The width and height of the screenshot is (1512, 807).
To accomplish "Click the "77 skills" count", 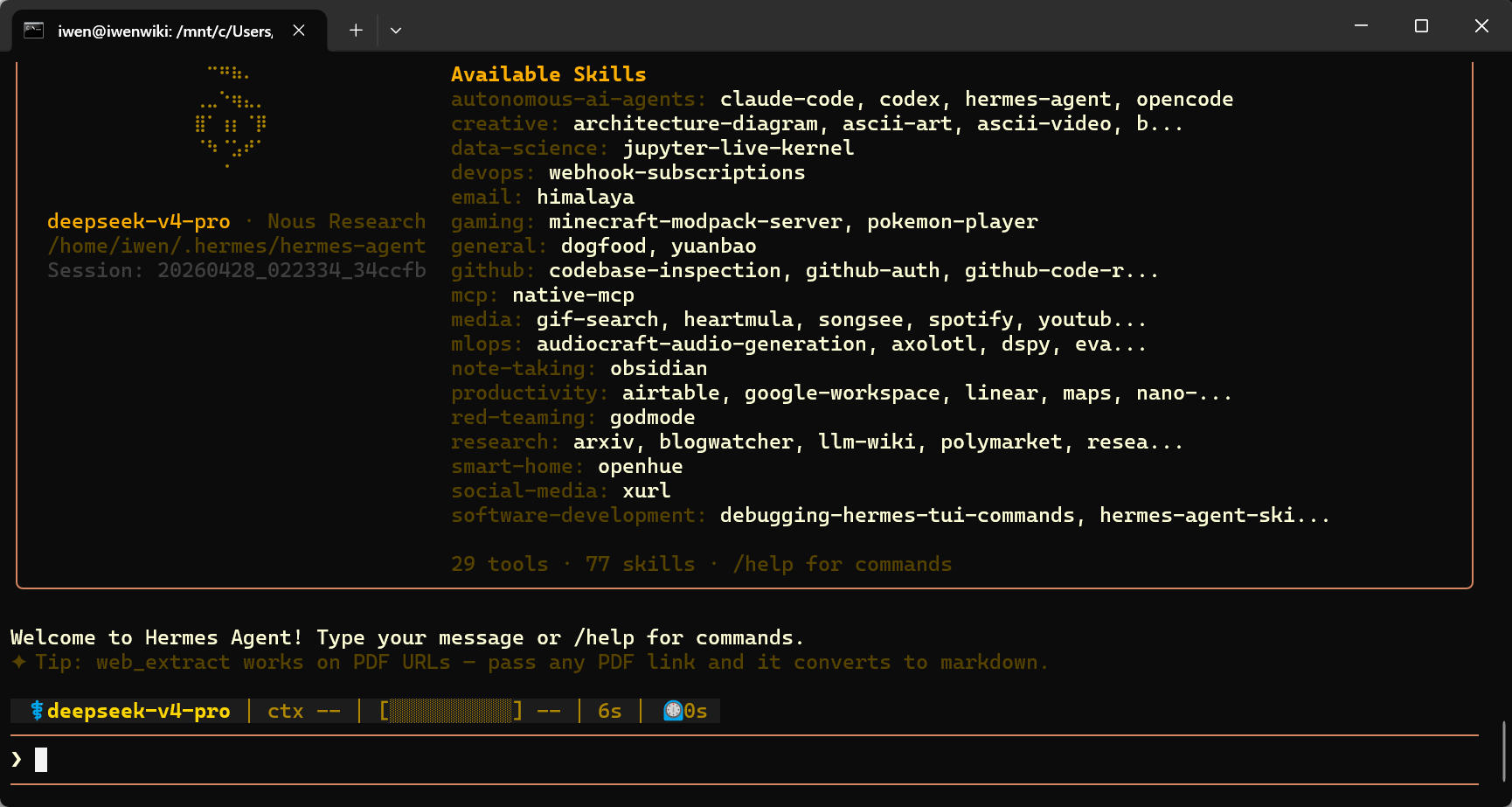I will pos(641,564).
